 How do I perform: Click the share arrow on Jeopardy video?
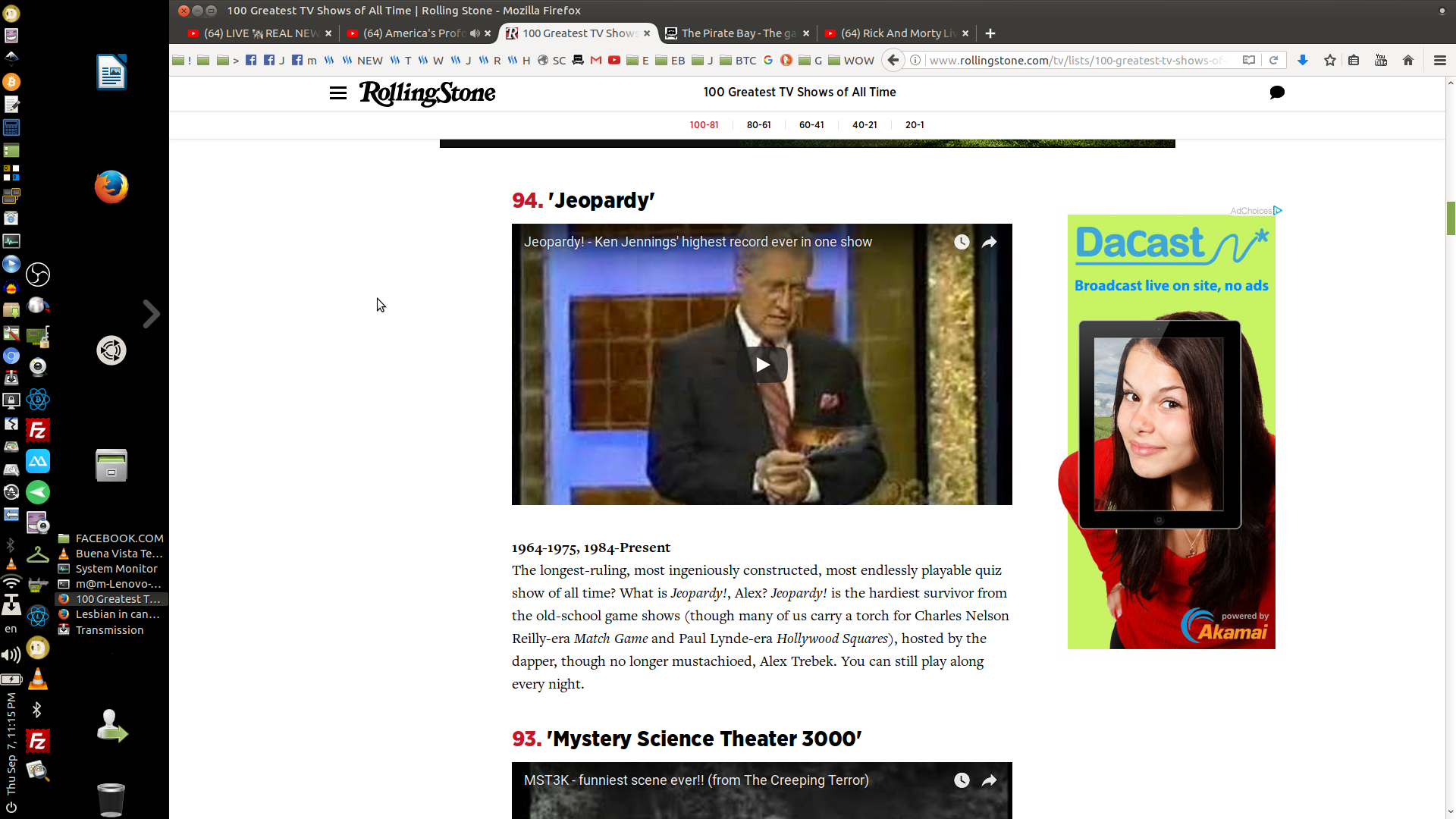click(990, 242)
